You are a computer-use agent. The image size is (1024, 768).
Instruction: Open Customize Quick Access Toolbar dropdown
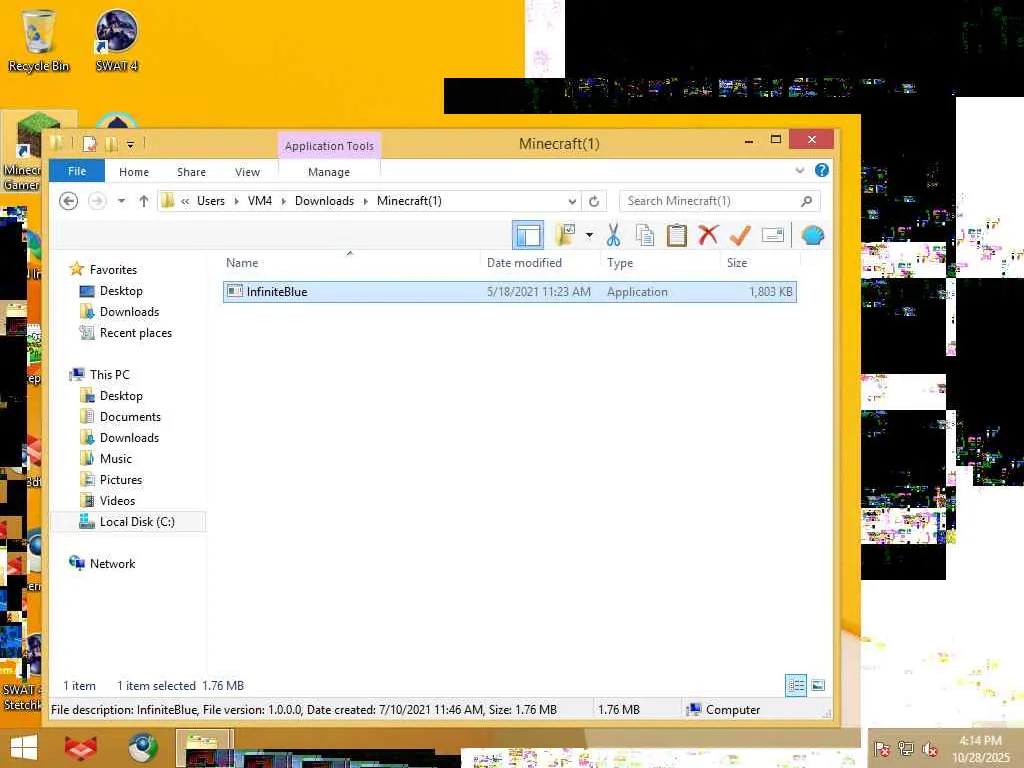131,144
